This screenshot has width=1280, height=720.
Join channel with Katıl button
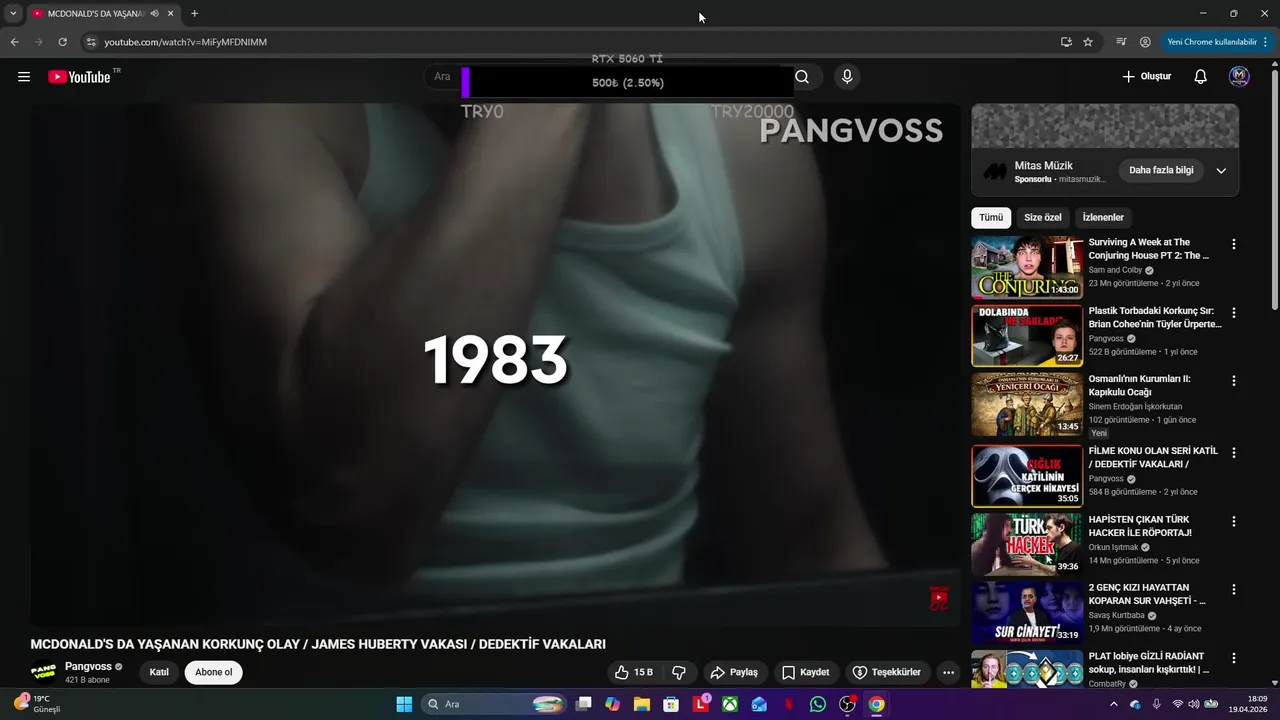159,672
